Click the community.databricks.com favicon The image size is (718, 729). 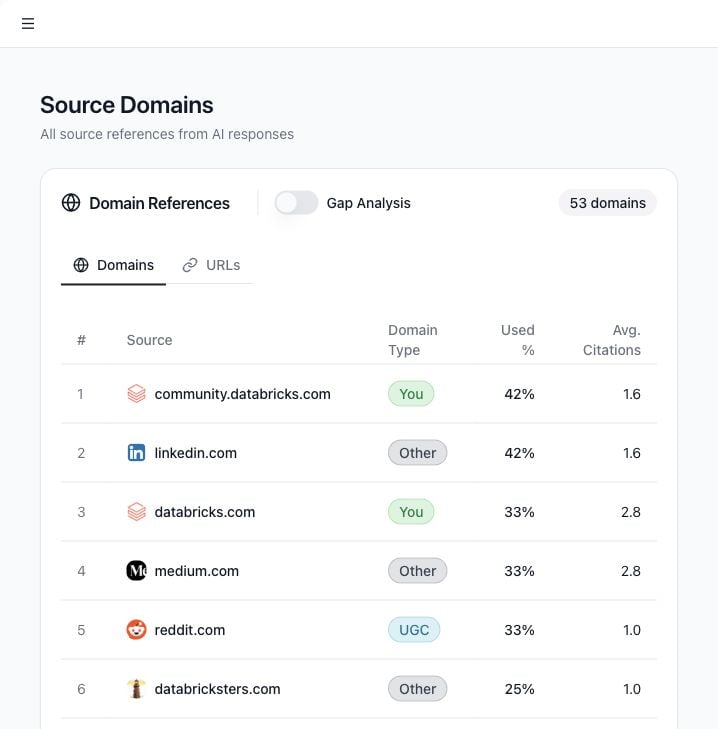coord(136,394)
